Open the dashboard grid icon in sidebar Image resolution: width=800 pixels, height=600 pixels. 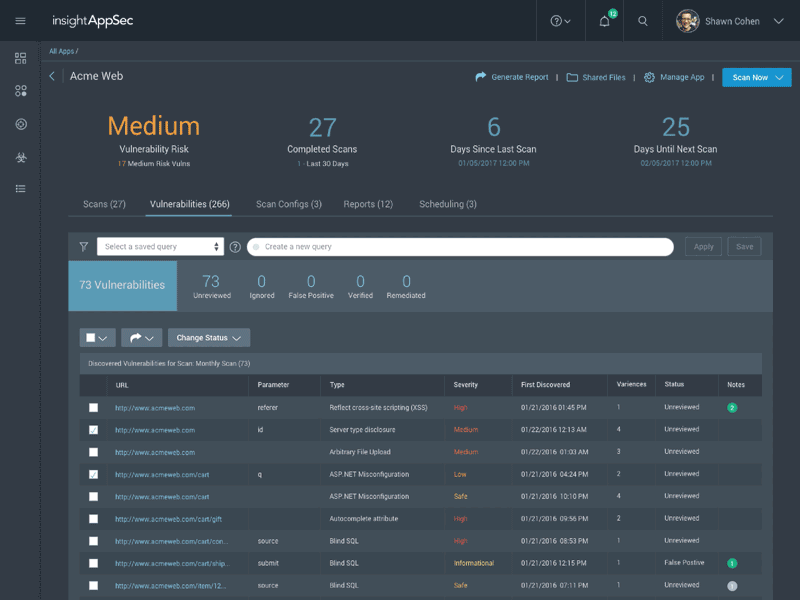click(19, 57)
